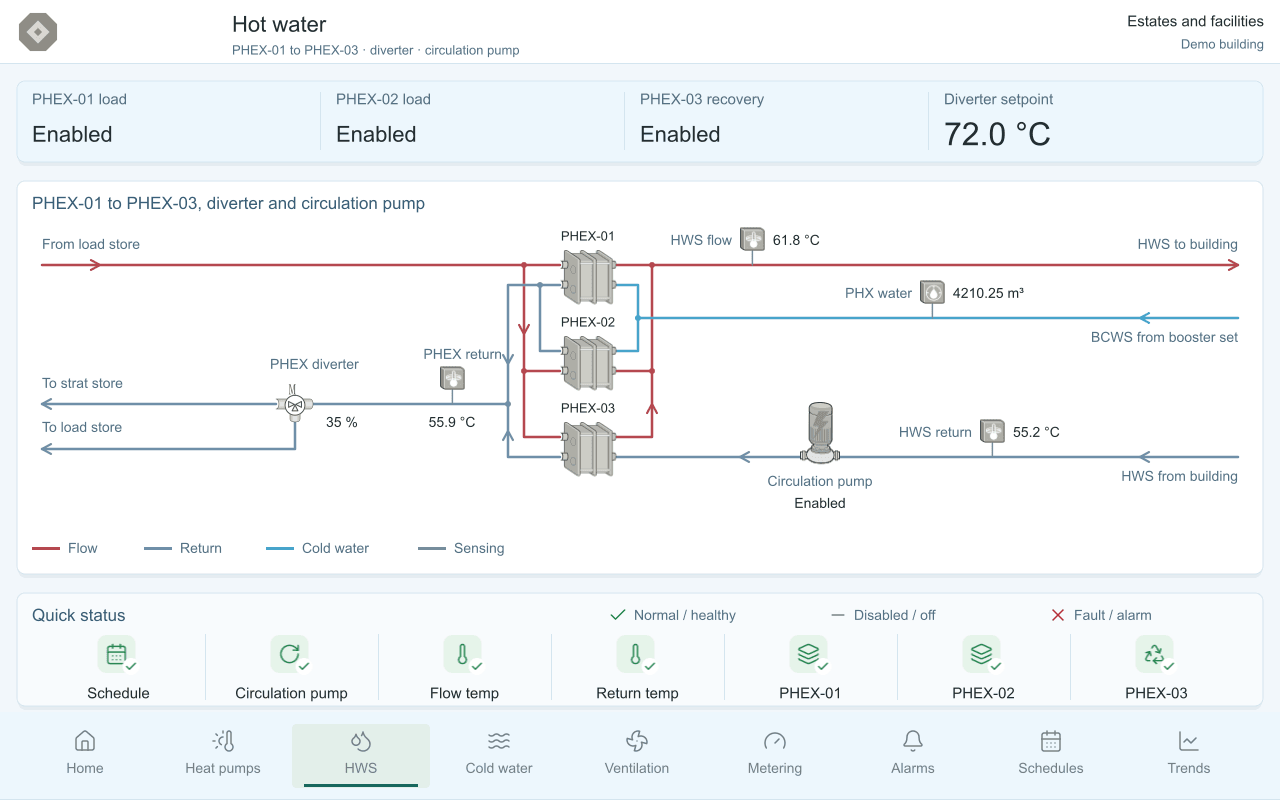This screenshot has width=1280, height=800.
Task: Switch to Metering tab
Action: (775, 754)
